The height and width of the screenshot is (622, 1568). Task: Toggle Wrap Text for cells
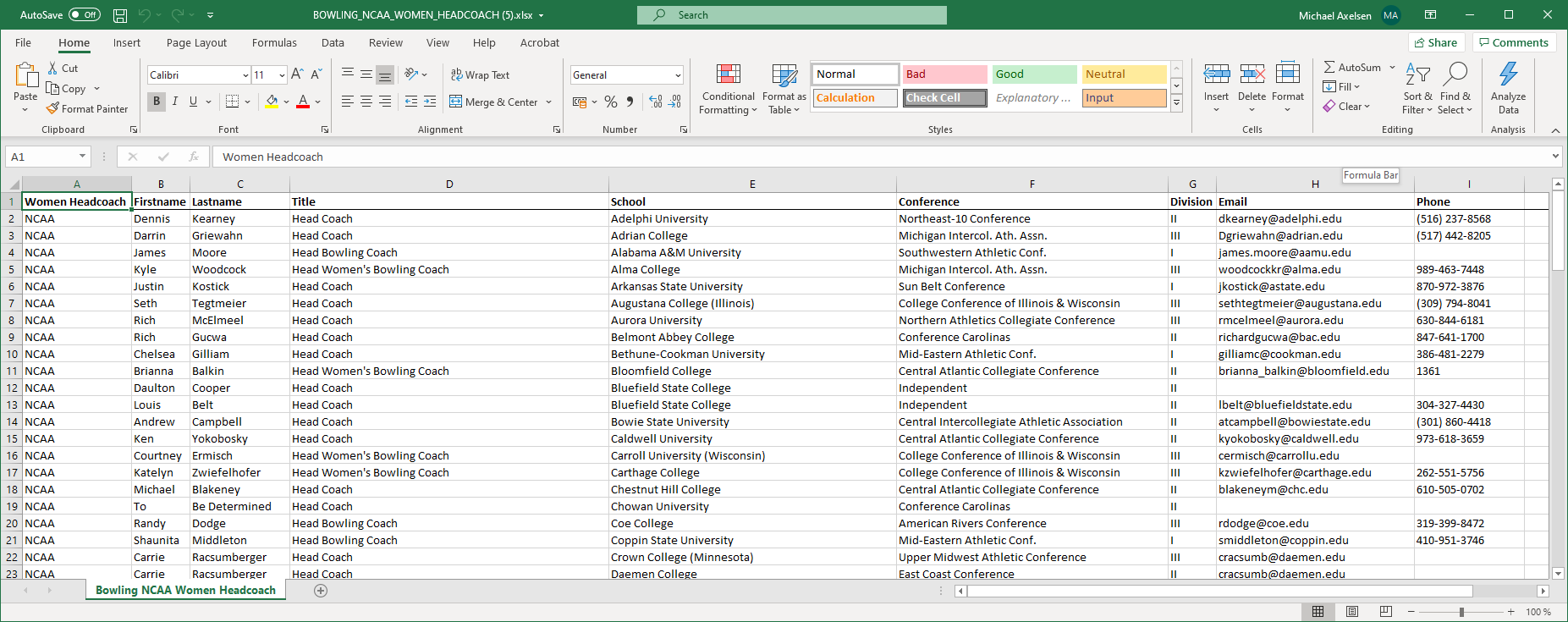pyautogui.click(x=481, y=75)
